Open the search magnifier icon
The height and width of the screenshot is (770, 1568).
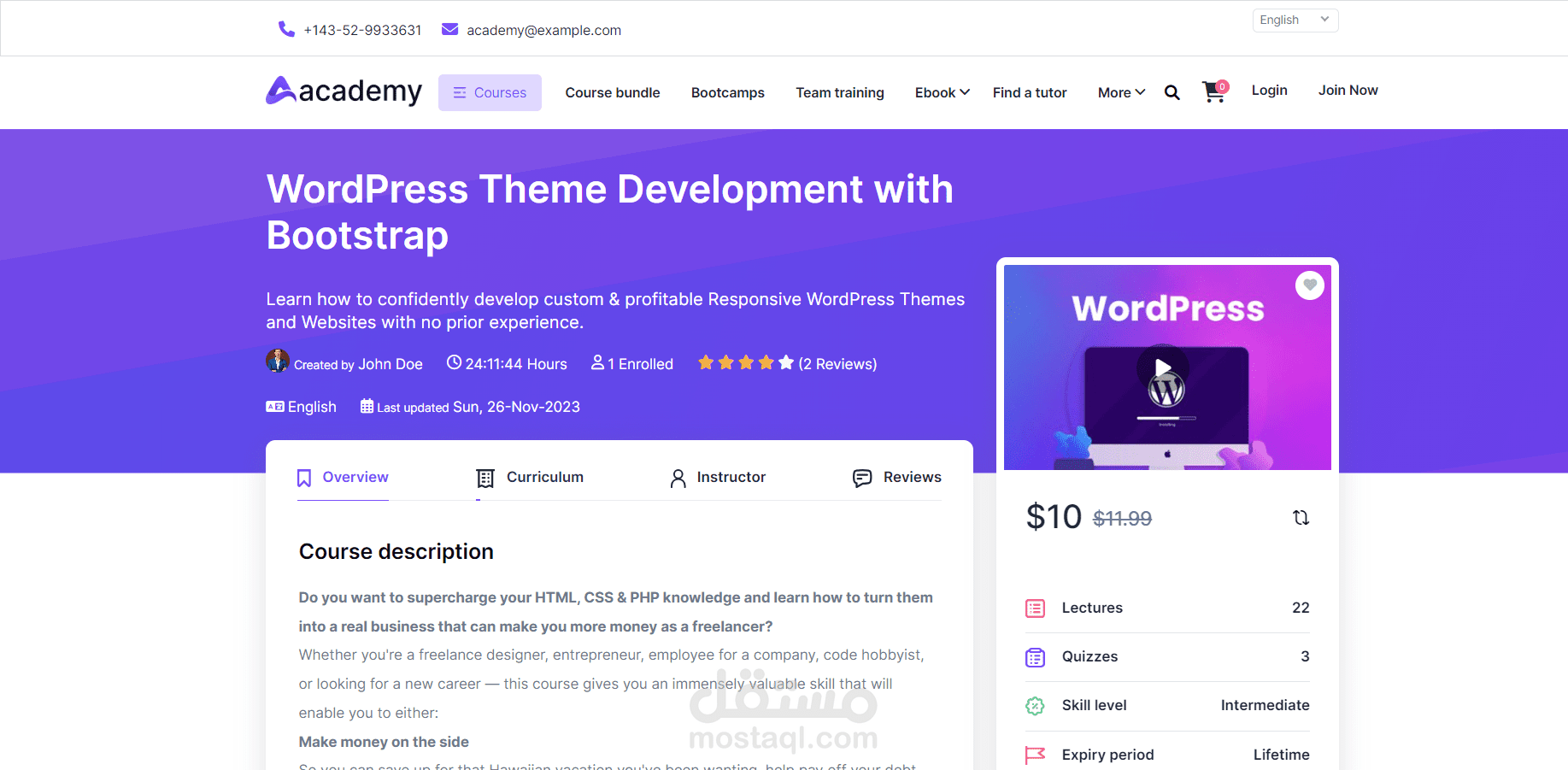point(1172,92)
